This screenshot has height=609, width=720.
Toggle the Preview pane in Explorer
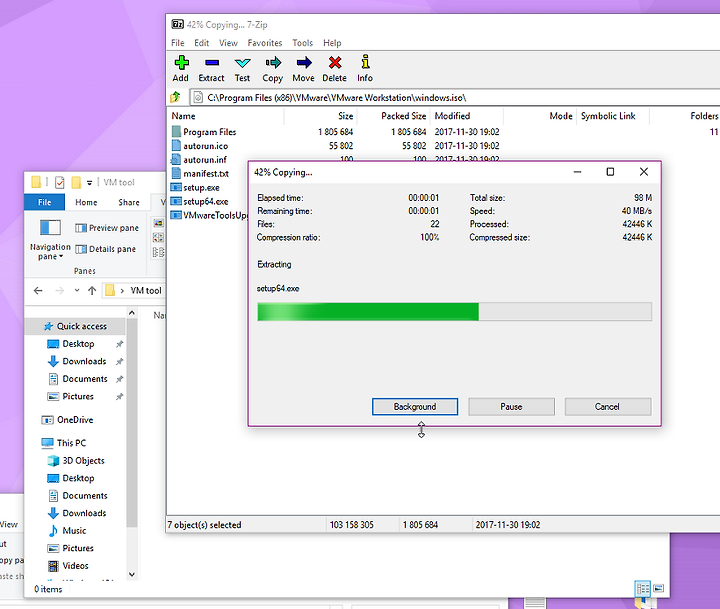coord(107,228)
